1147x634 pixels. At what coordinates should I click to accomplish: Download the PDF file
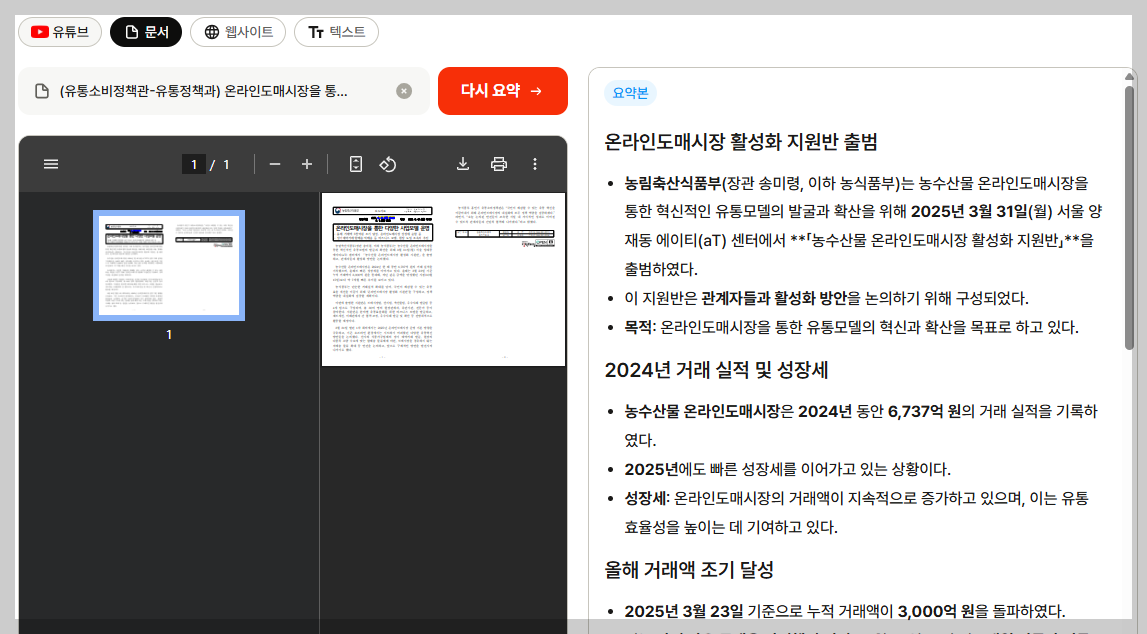pos(462,163)
